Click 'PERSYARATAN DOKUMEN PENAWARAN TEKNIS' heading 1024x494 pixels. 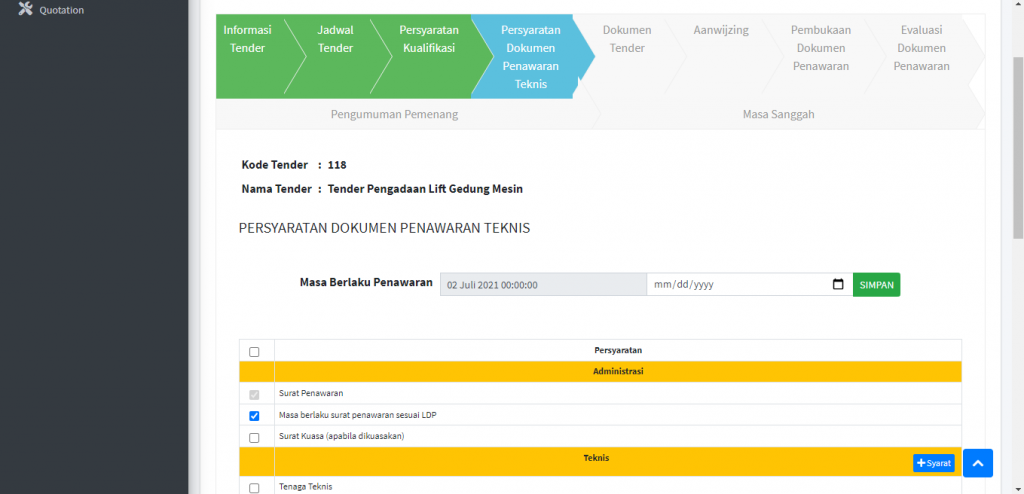385,228
